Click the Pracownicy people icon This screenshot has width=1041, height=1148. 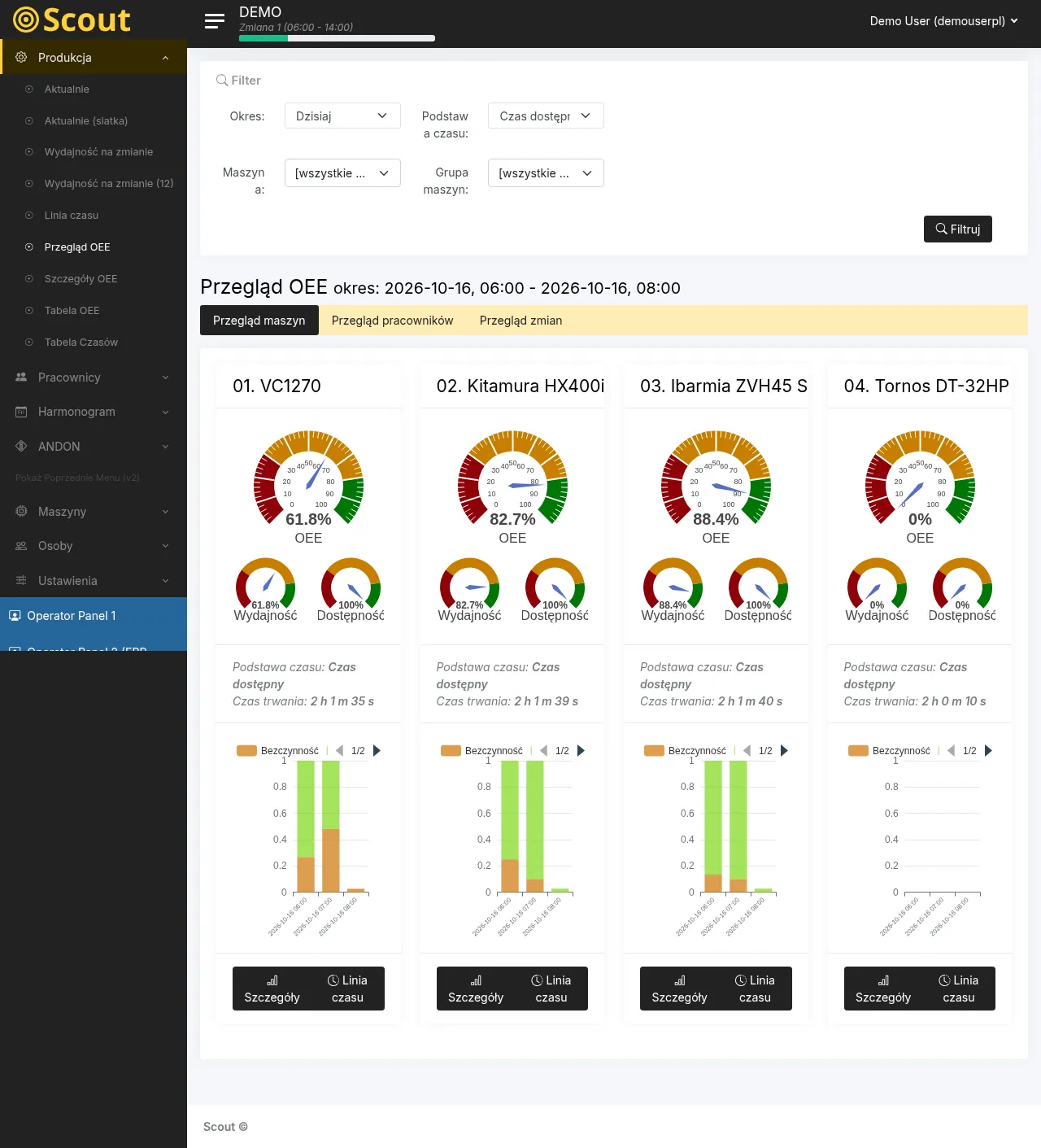point(21,378)
